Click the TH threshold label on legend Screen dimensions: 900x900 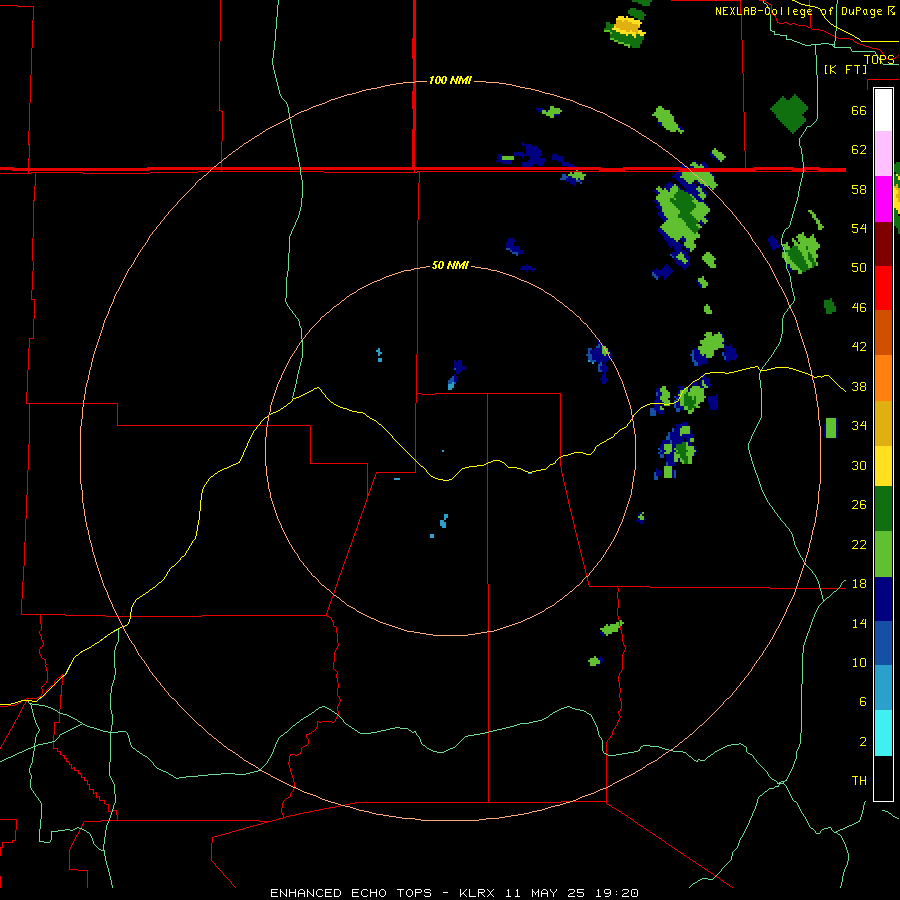(859, 781)
